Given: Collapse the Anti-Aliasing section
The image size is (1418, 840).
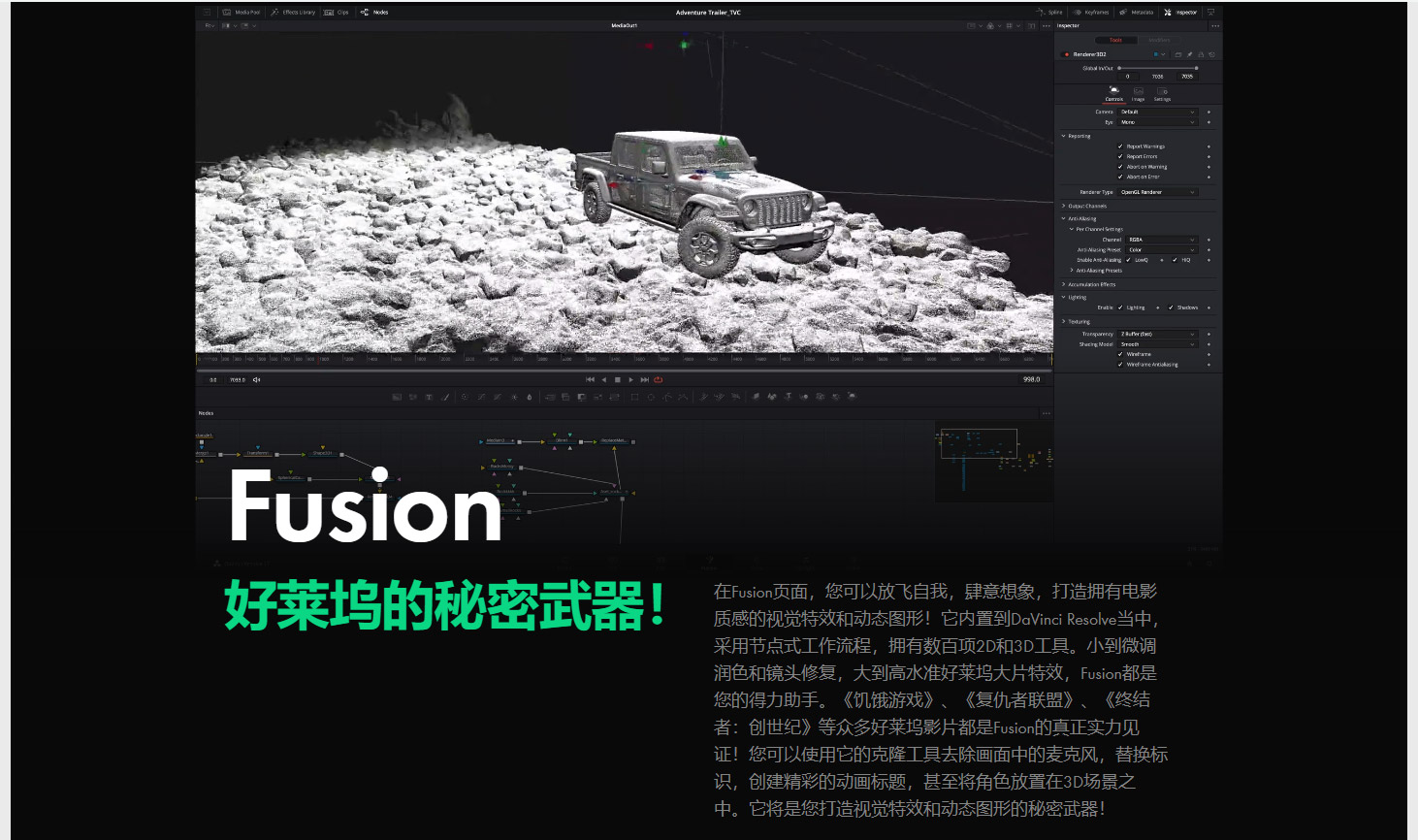Looking at the screenshot, I should point(1064,218).
